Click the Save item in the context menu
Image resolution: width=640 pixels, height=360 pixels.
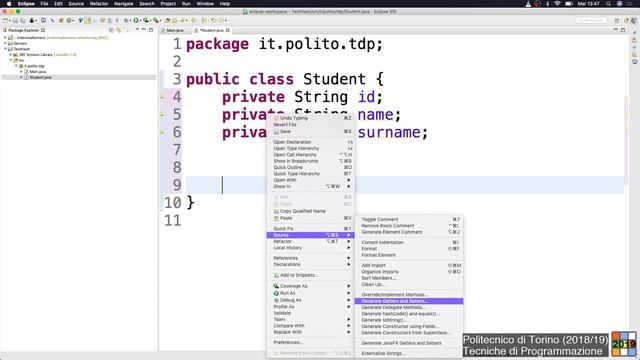click(312, 131)
